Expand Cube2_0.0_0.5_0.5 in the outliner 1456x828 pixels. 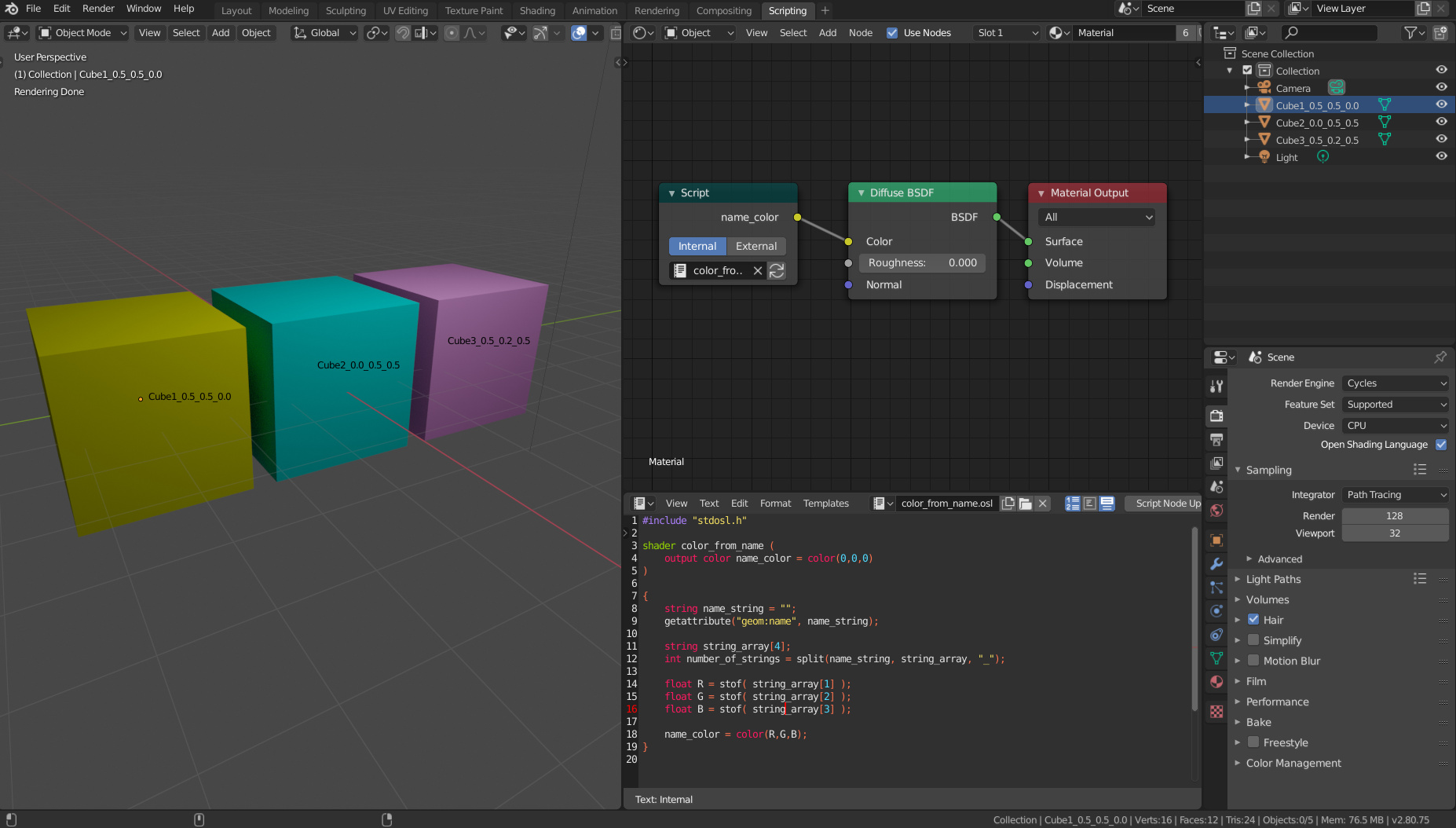(x=1248, y=122)
